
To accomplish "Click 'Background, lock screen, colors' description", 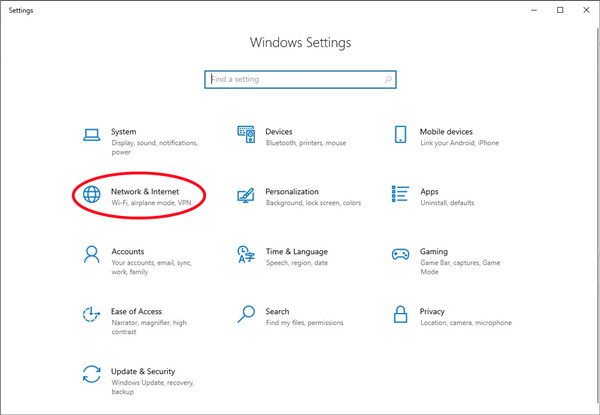I will tap(313, 203).
